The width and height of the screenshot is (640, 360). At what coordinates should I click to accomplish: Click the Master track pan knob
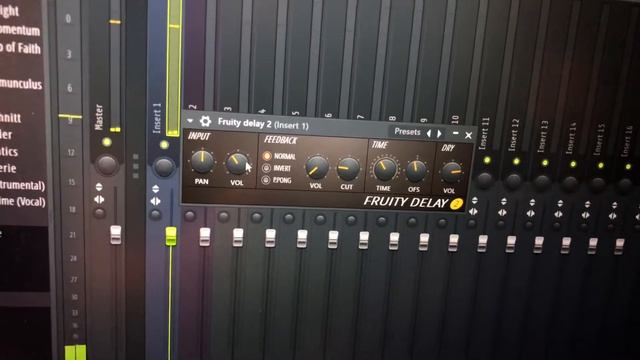coord(107,164)
